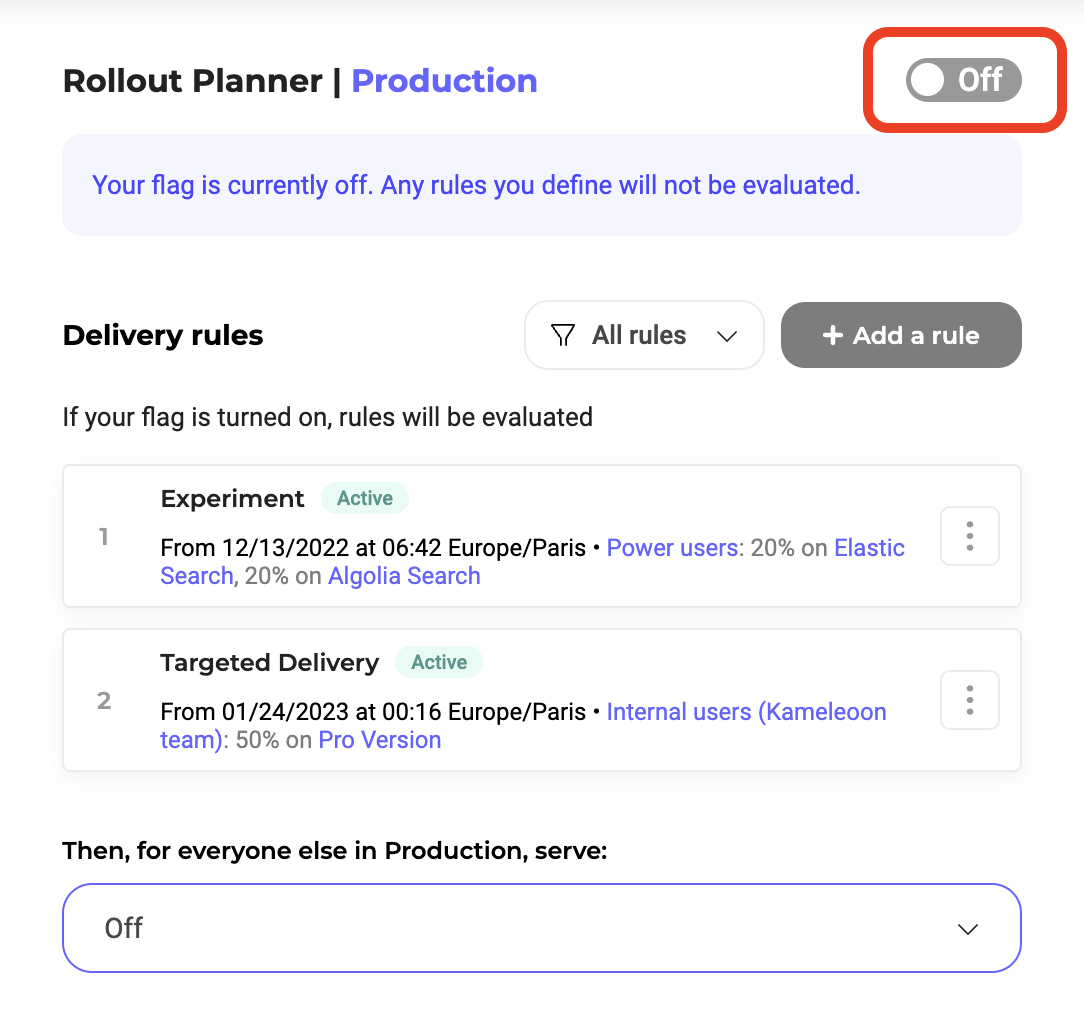Click the Add a rule button
The image size is (1084, 1032).
point(901,336)
